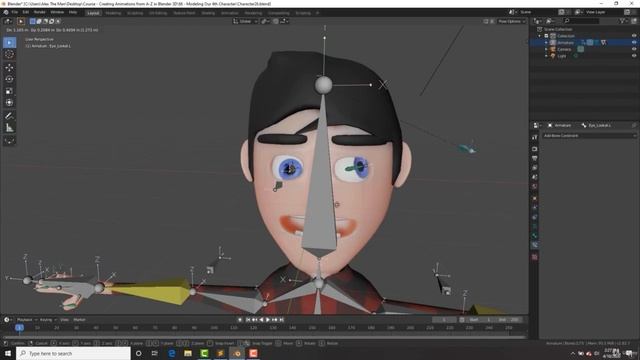Image resolution: width=640 pixels, height=360 pixels.
Task: Open the outliner filter dropdown
Action: point(623,20)
